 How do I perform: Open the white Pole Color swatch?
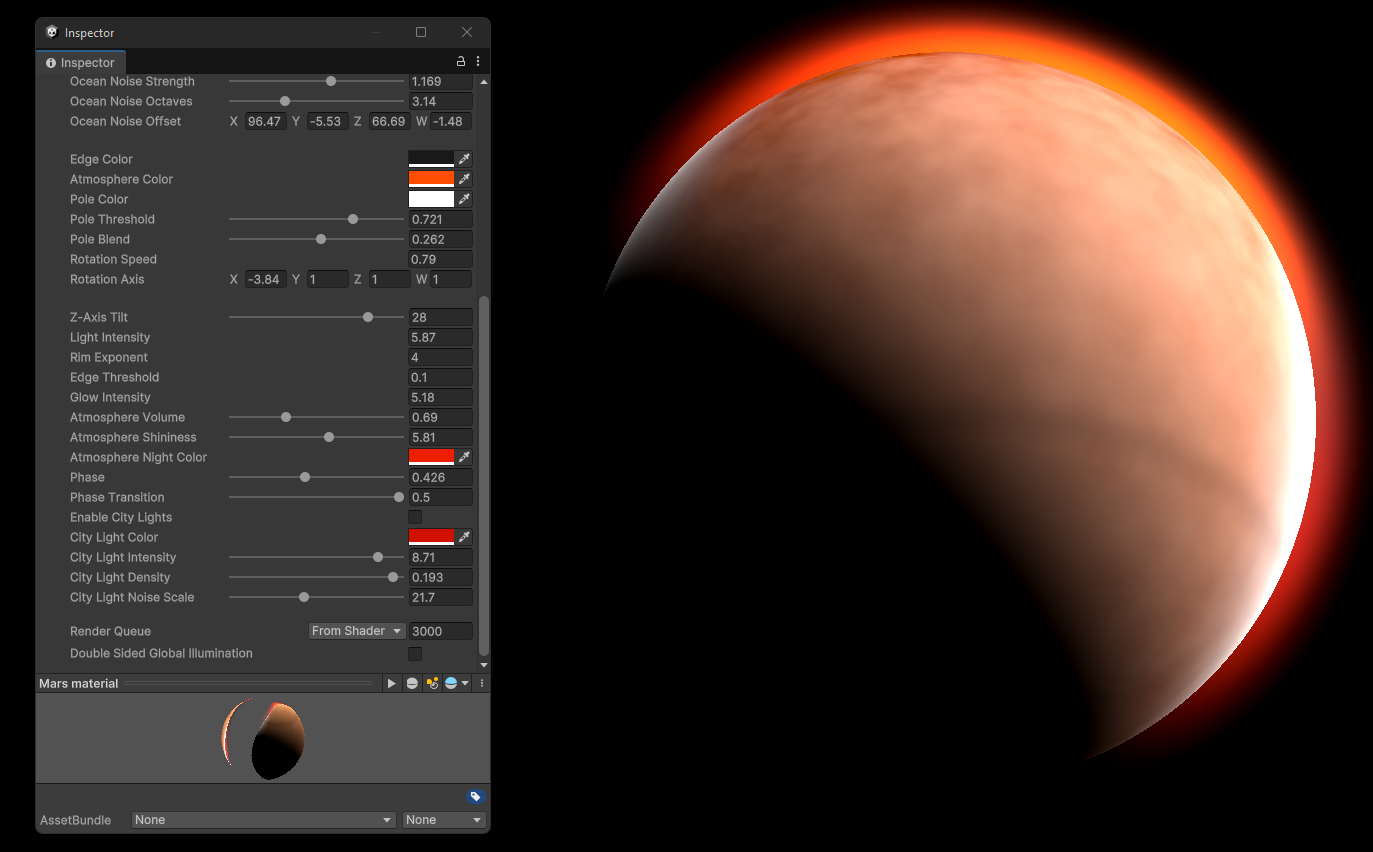coord(431,199)
